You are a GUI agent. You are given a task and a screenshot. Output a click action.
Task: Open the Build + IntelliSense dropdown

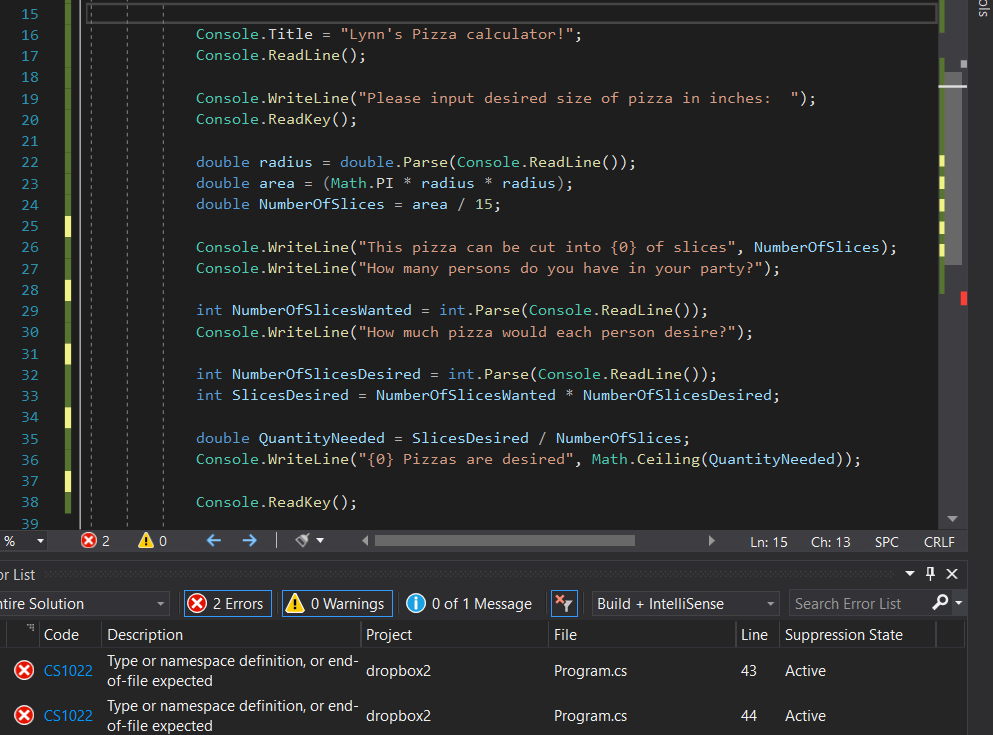point(683,603)
